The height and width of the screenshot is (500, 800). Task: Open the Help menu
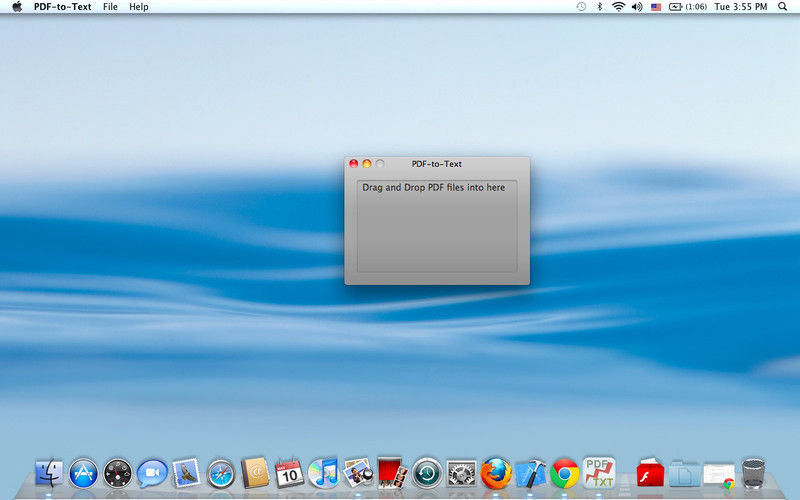(x=138, y=7)
